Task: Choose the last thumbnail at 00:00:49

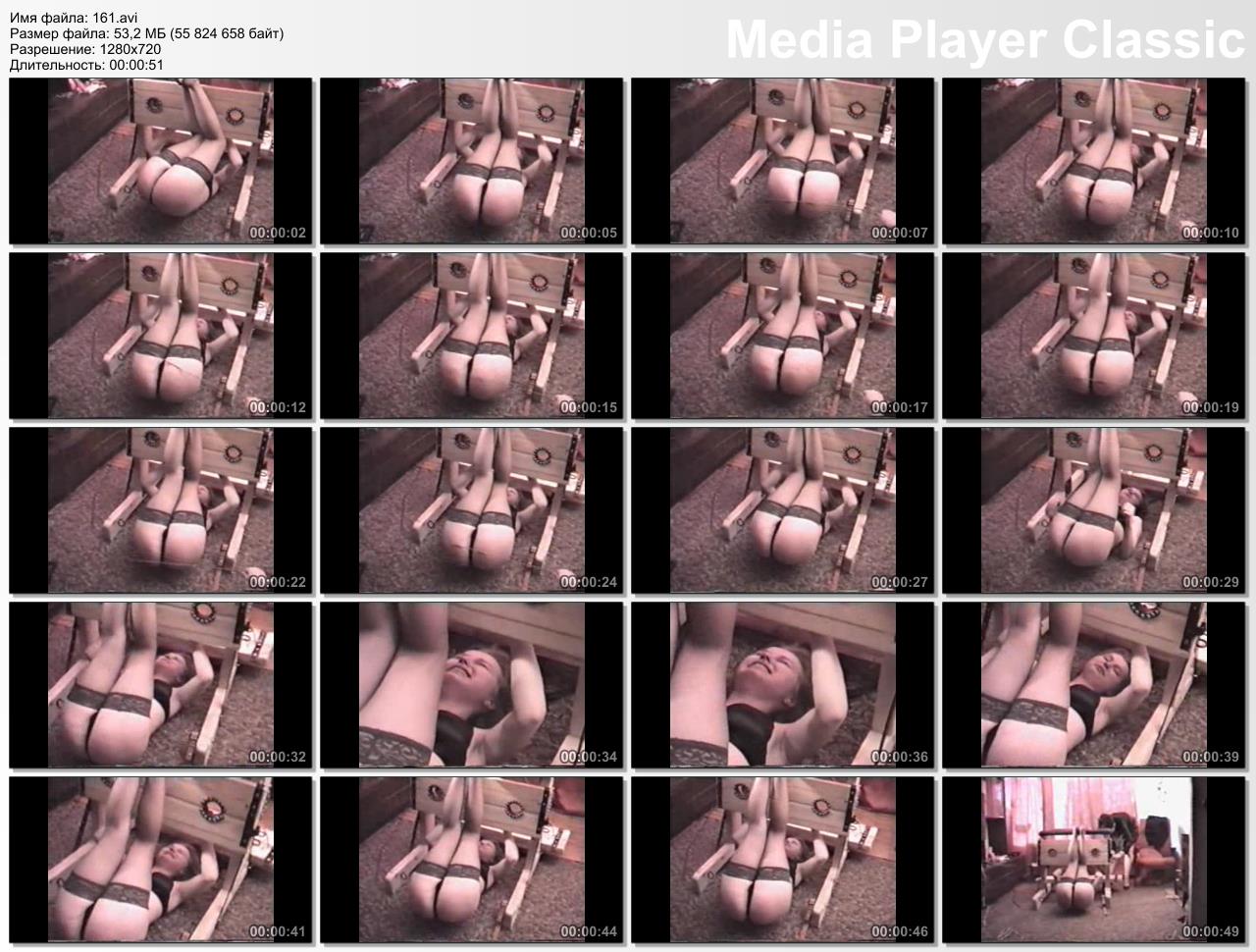Action: pos(1094,861)
